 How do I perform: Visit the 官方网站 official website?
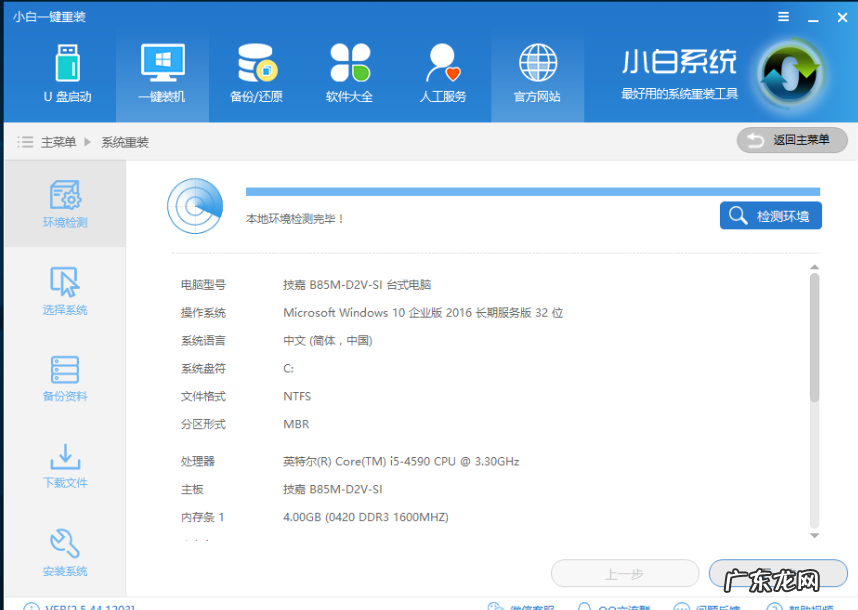[537, 72]
